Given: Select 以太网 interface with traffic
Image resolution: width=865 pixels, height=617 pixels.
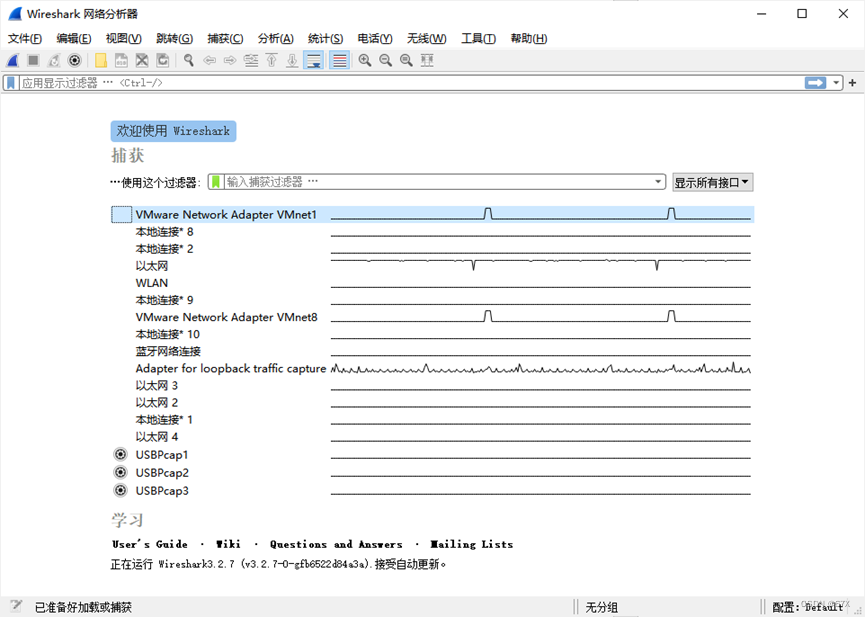Looking at the screenshot, I should click(x=432, y=266).
